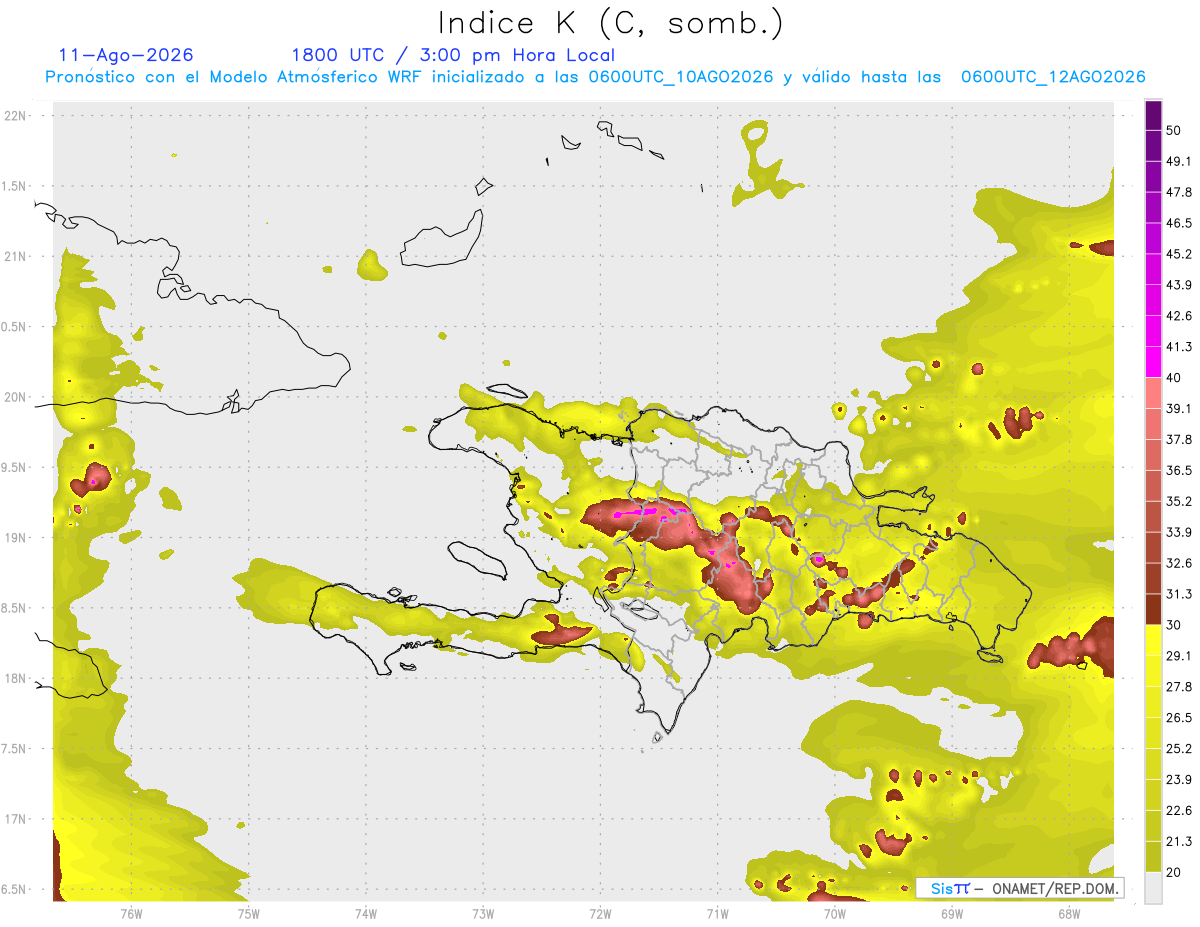Image resolution: width=1200 pixels, height=927 pixels.
Task: Click the color scale value "42.6"
Action: (x=1178, y=316)
